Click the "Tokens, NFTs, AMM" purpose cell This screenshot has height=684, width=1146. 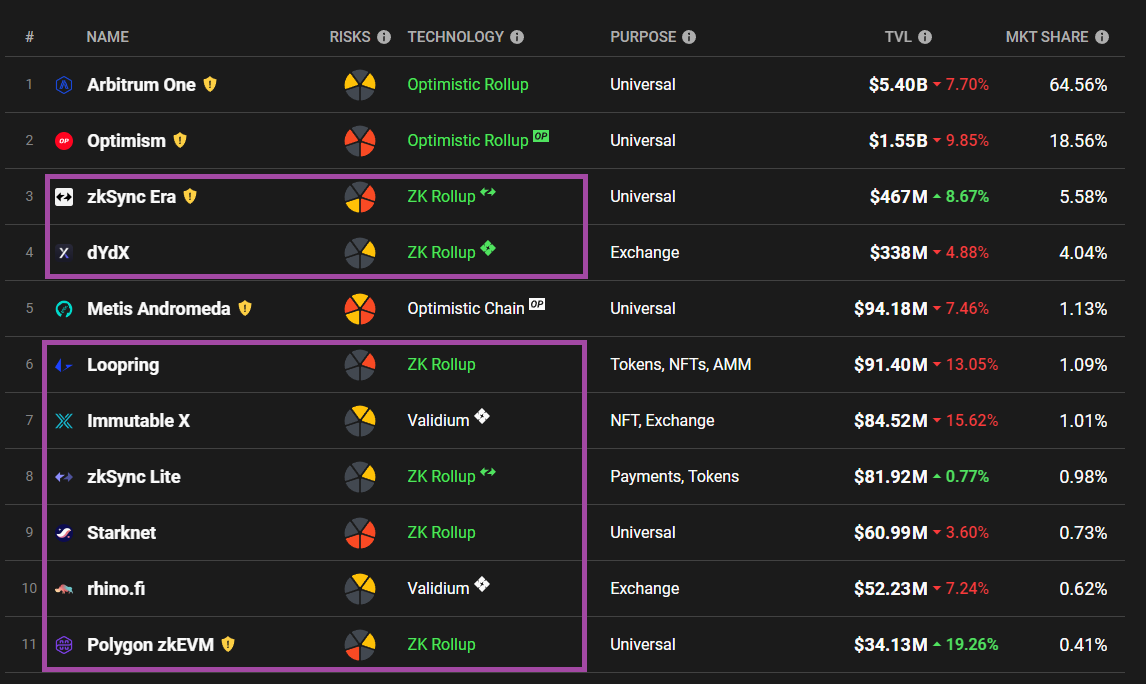point(680,365)
